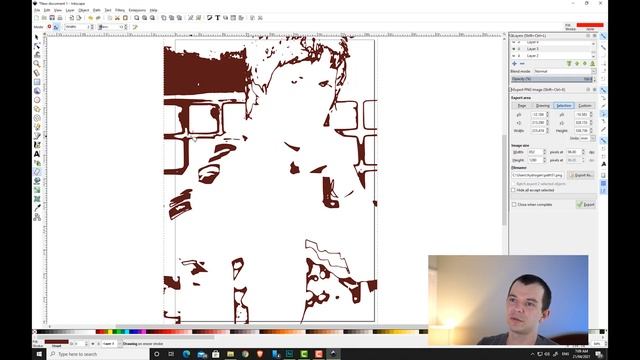Adjust export Width stepper arrows

pos(547,131)
